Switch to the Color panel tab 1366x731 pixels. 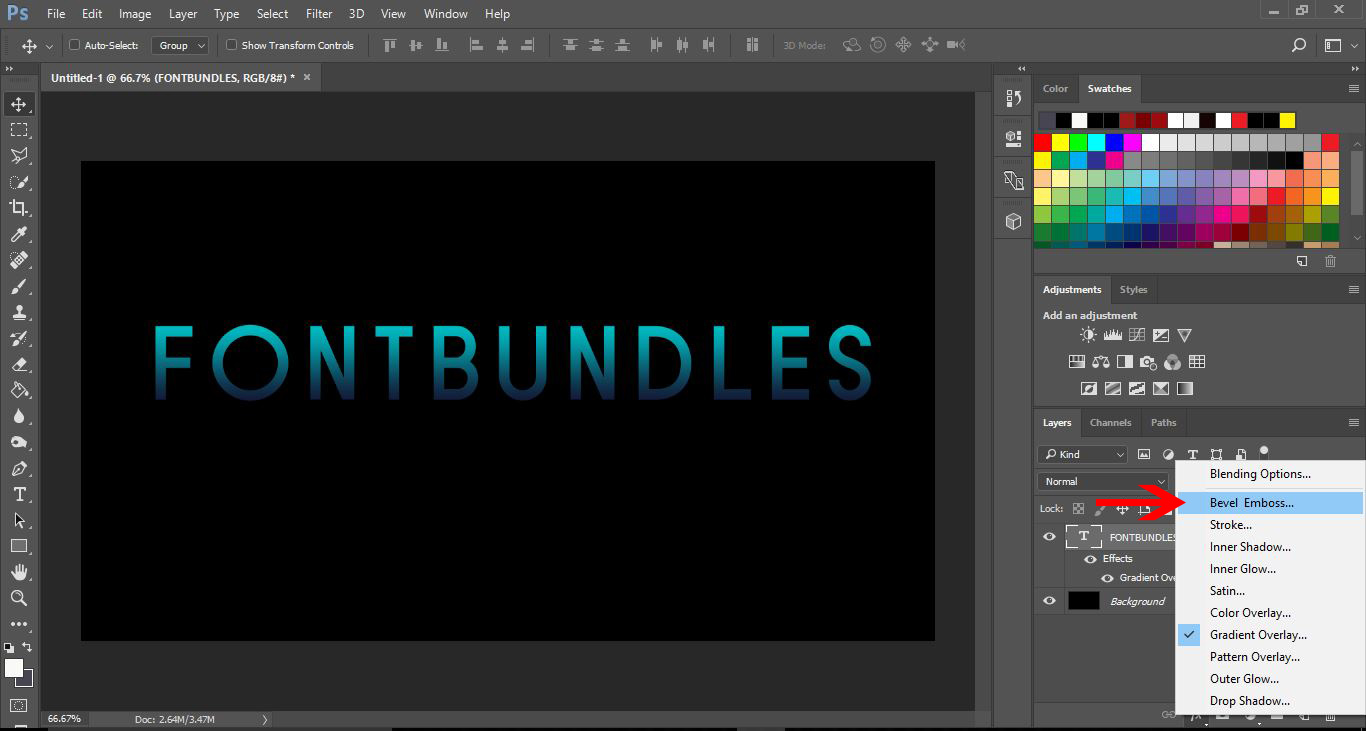[1055, 88]
